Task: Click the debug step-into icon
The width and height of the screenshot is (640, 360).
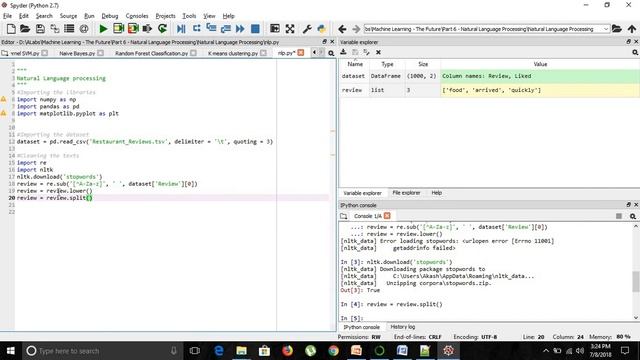Action: click(x=211, y=28)
